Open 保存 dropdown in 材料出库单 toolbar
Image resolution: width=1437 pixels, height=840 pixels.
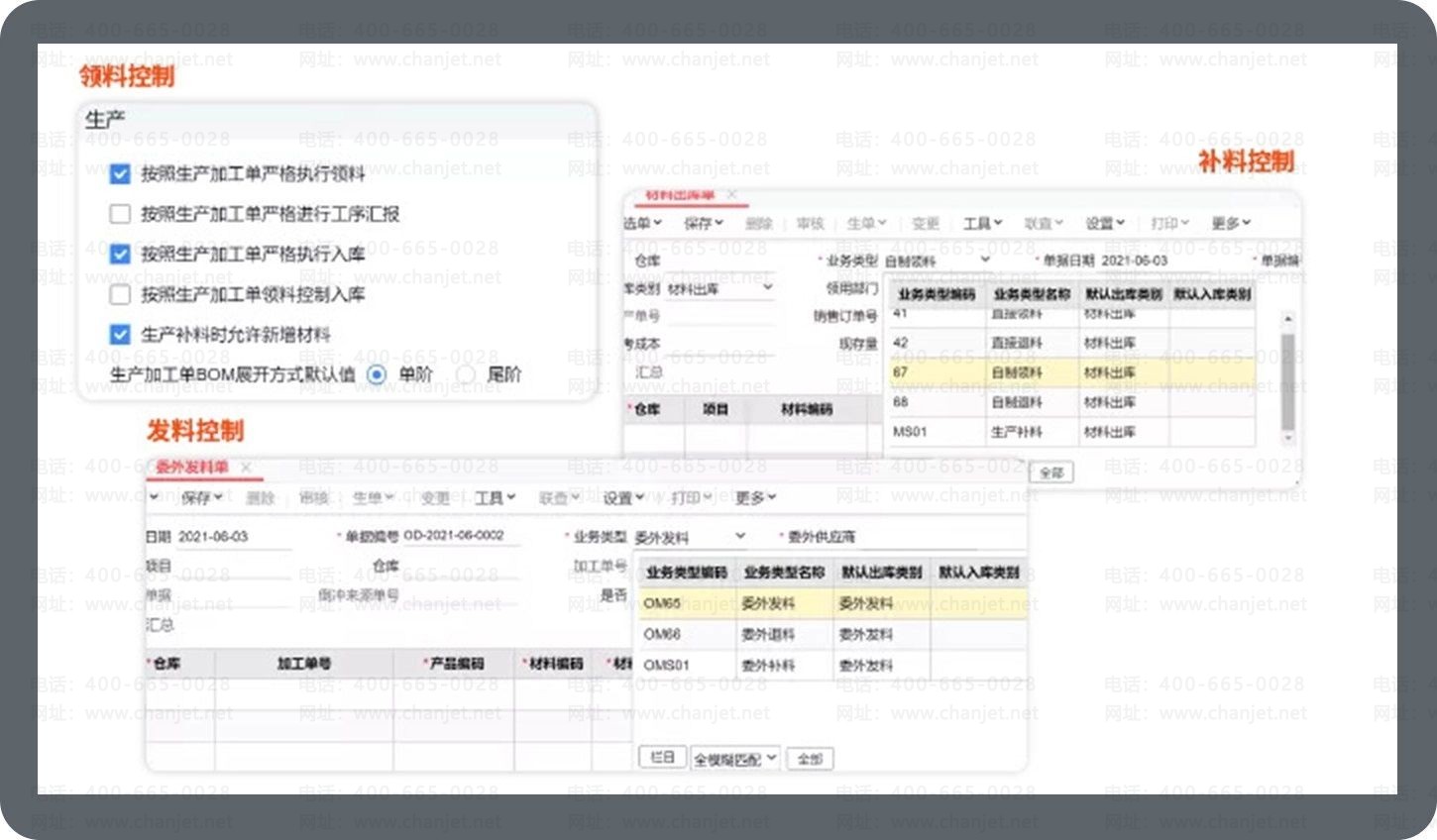point(704,224)
